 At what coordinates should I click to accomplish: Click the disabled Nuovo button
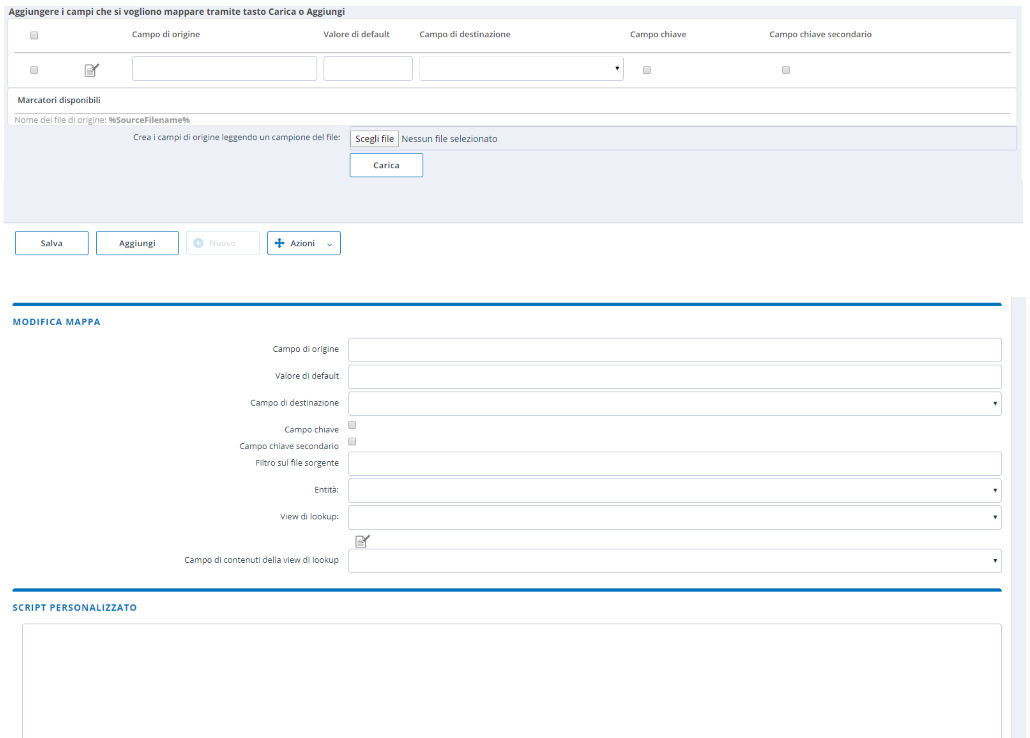(223, 243)
